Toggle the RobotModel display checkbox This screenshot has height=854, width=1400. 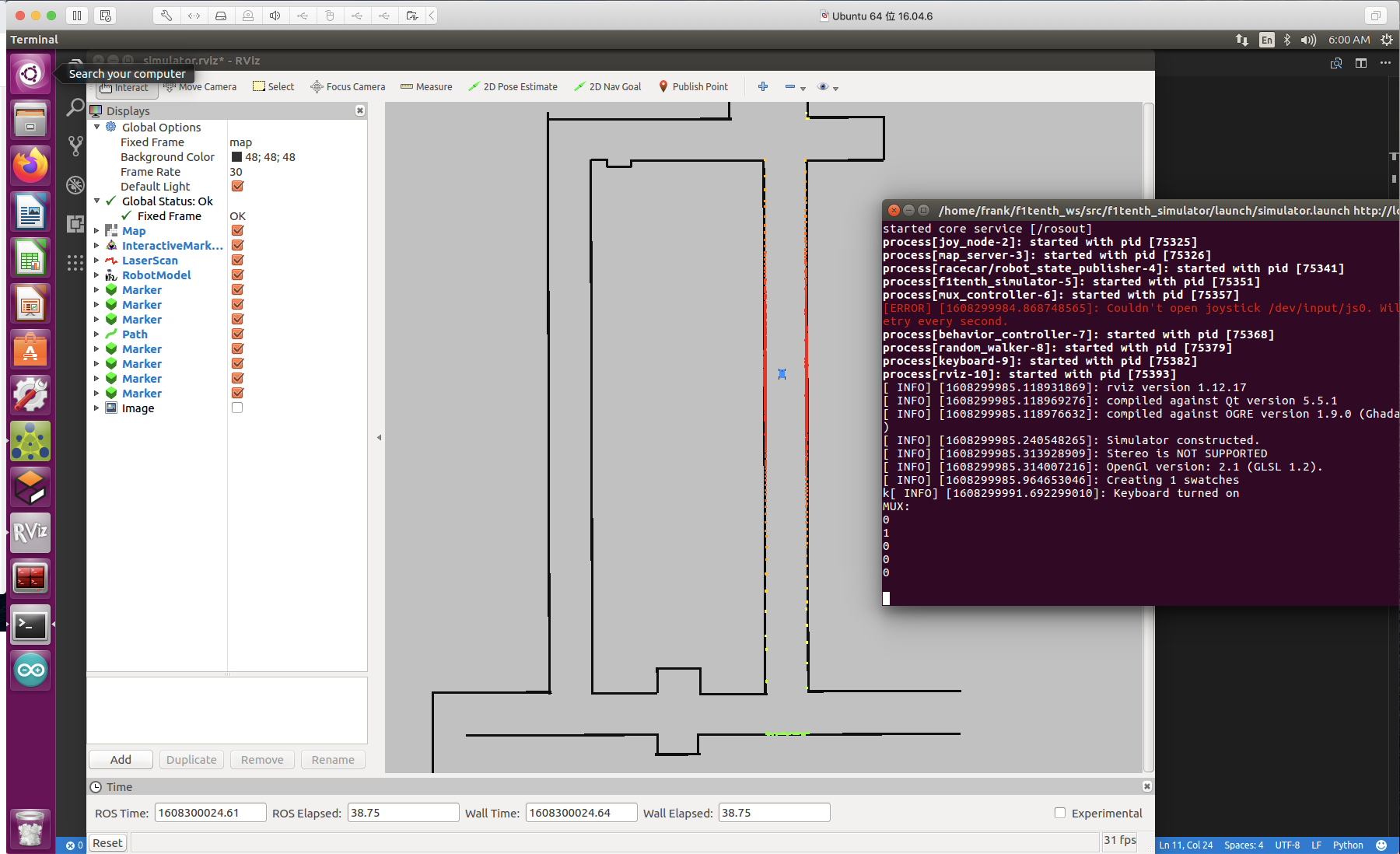(237, 275)
